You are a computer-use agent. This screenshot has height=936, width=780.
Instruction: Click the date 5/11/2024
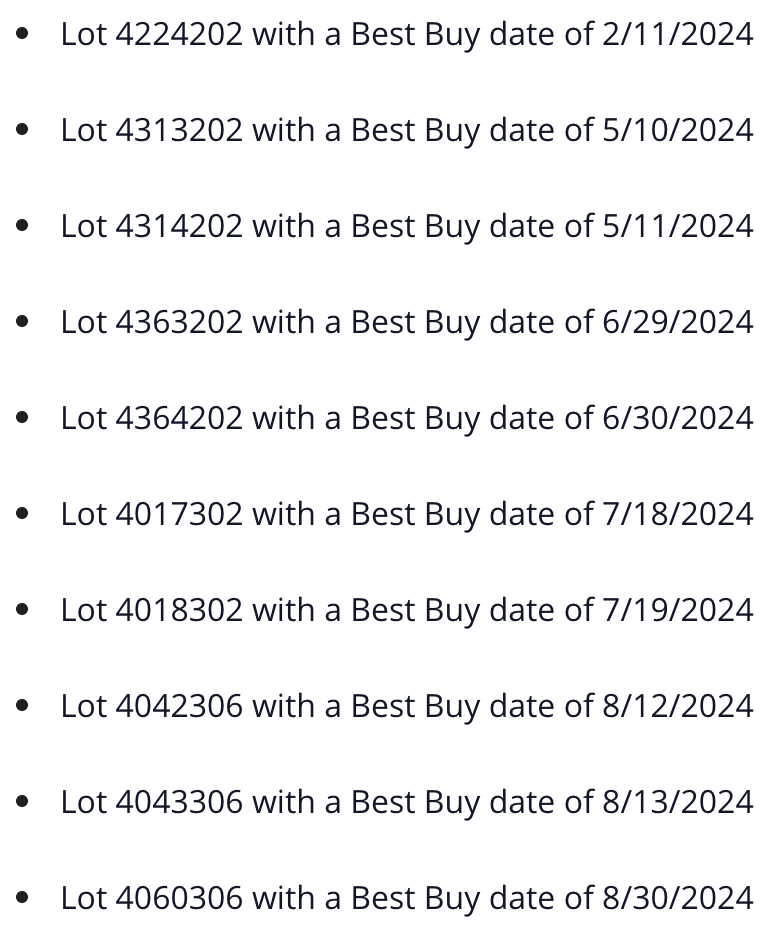tap(678, 227)
